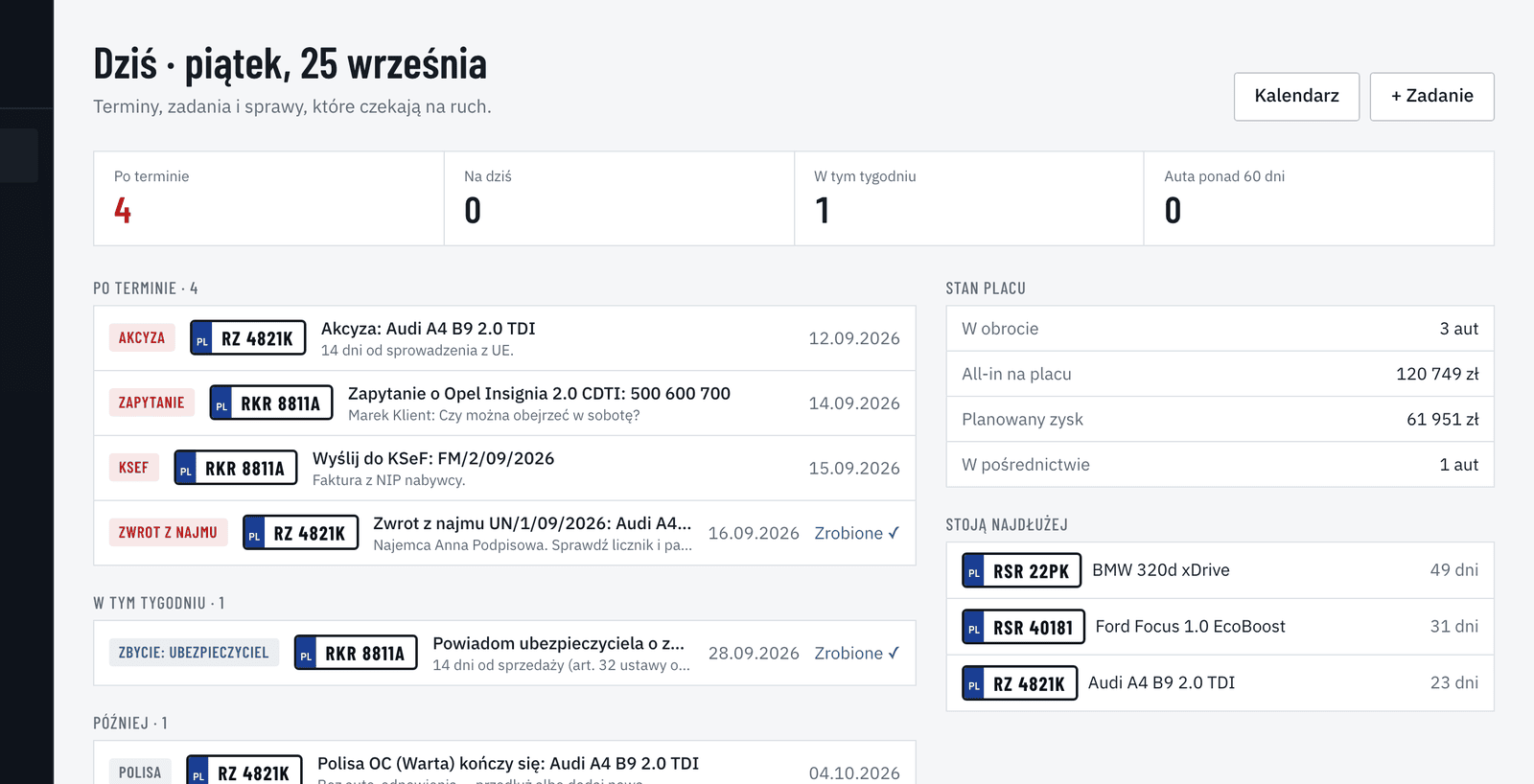The image size is (1534, 784).
Task: Click plate RZ 4821K in the Akcyza row
Action: pyautogui.click(x=248, y=337)
